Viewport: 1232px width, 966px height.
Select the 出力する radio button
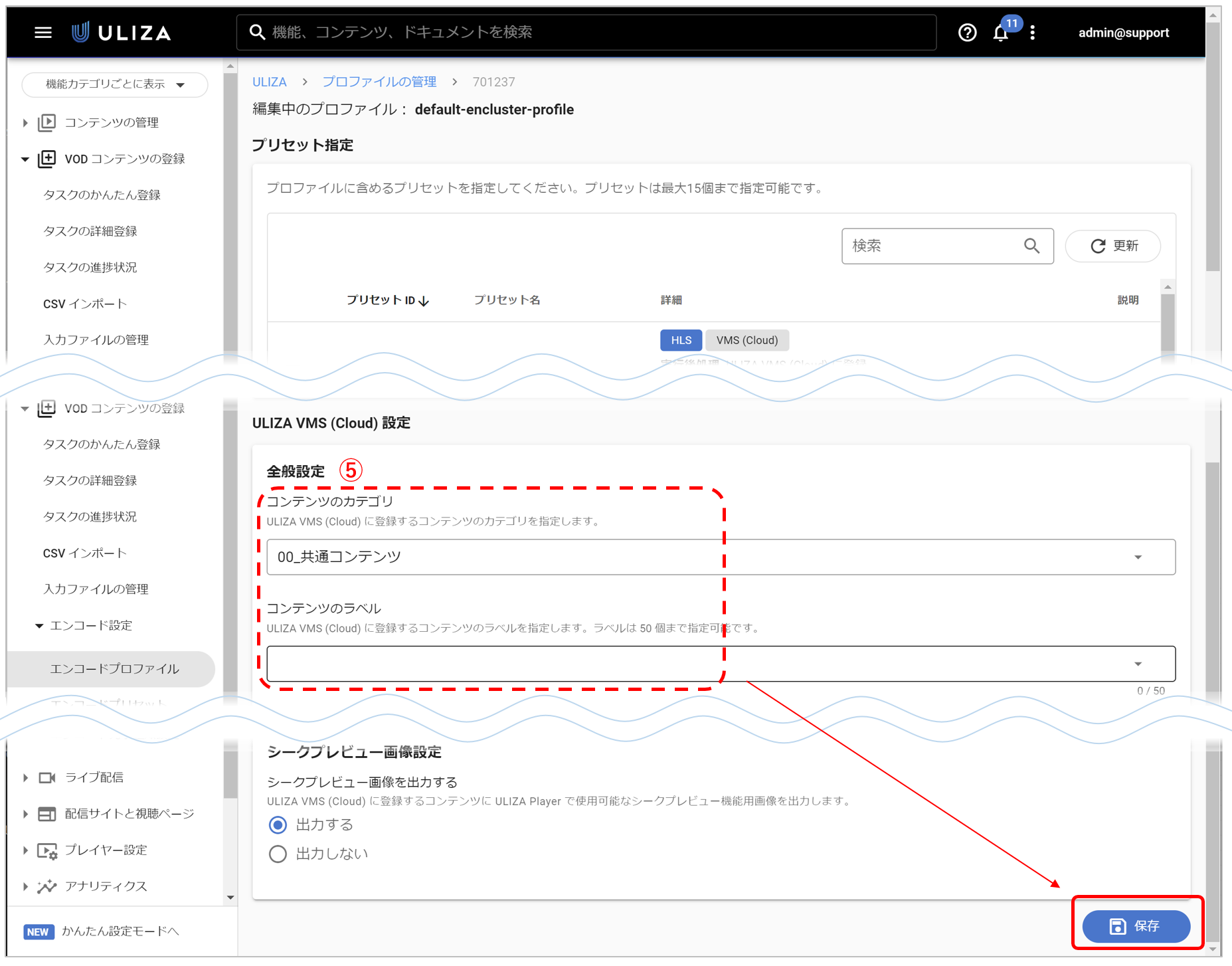(x=278, y=825)
